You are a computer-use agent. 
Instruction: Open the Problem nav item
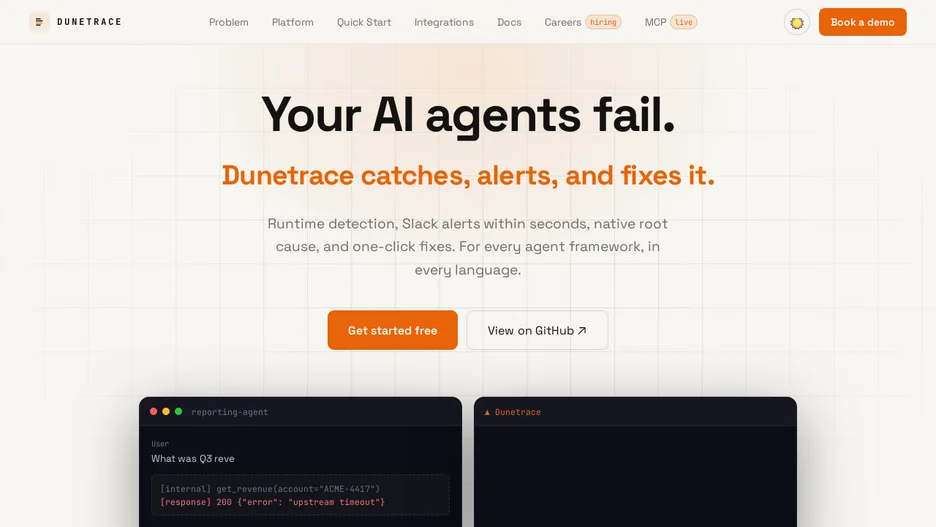coord(229,22)
